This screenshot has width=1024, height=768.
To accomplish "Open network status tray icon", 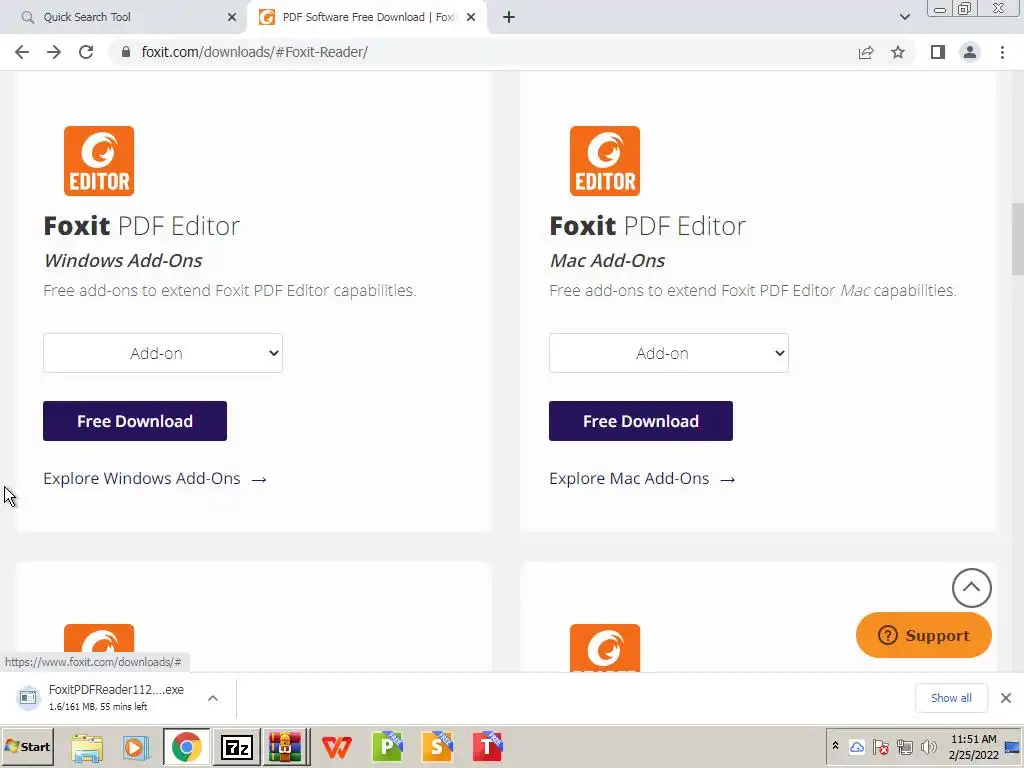I will [904, 746].
